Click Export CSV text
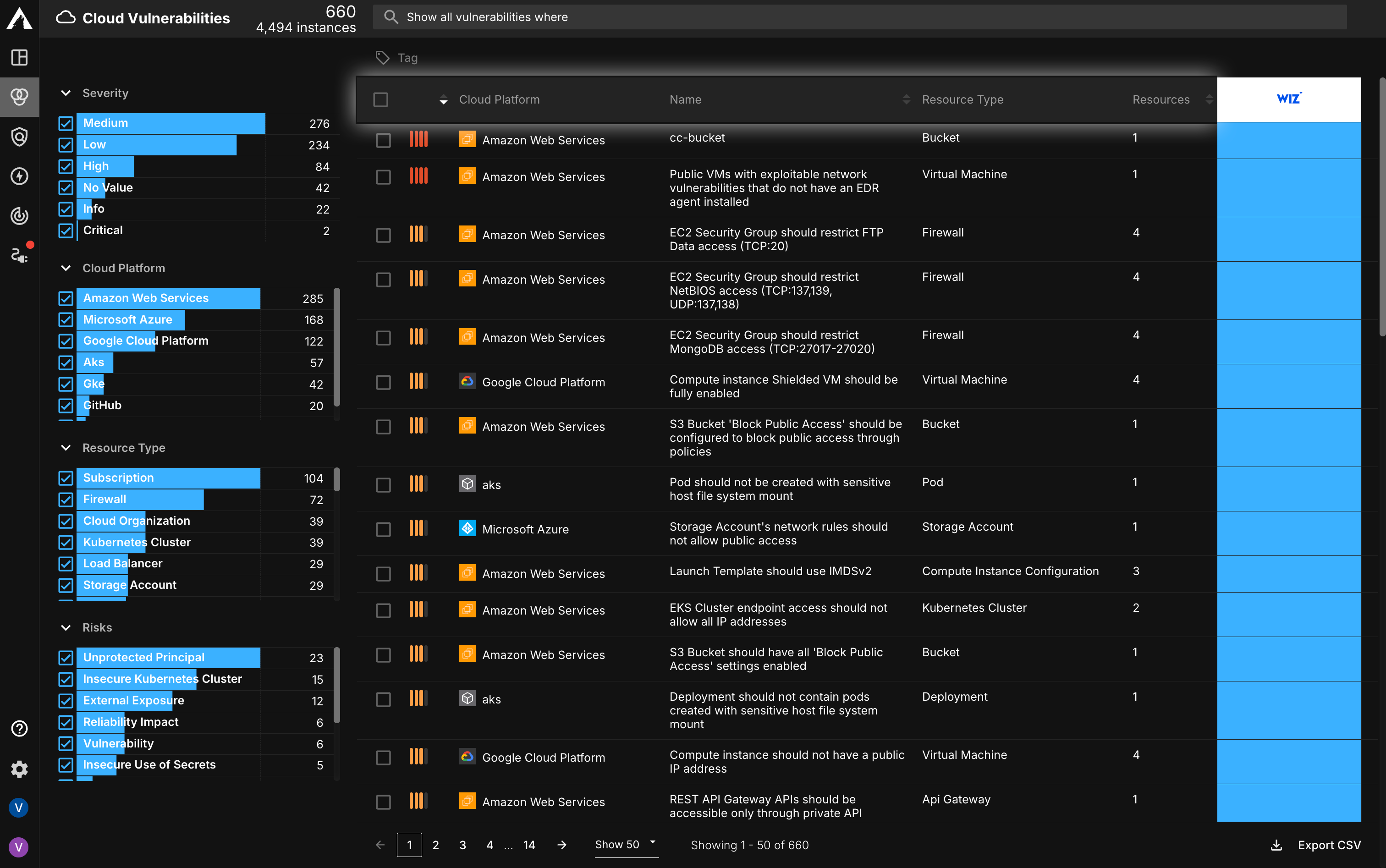Image resolution: width=1386 pixels, height=868 pixels. pos(1329,845)
